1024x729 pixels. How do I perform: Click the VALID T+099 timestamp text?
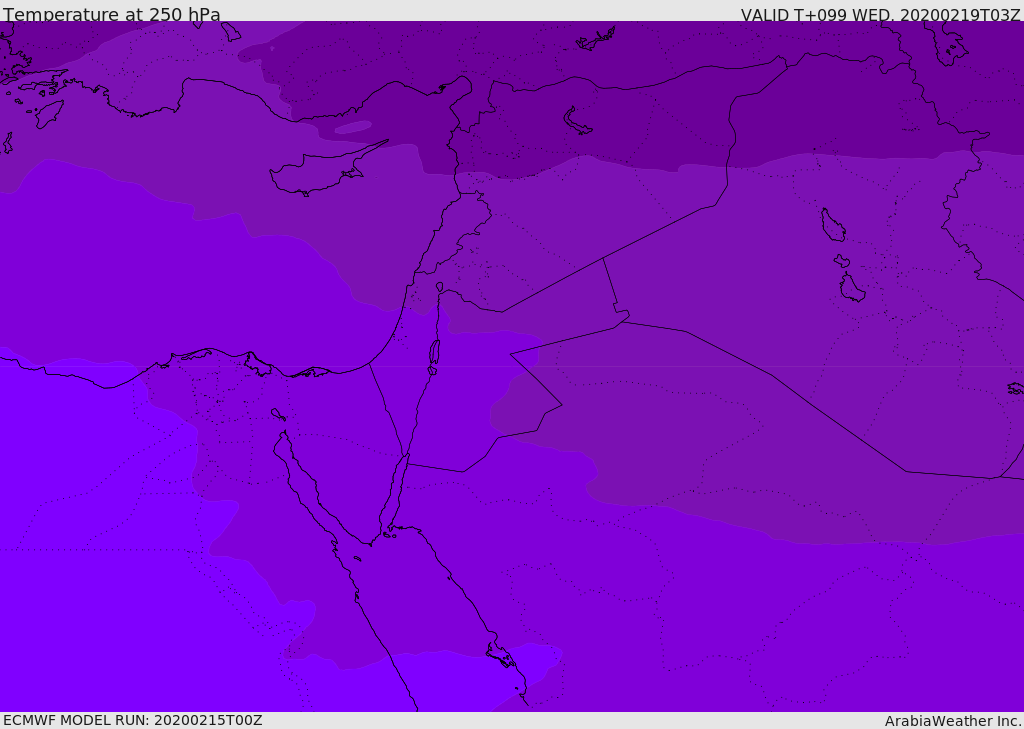point(880,15)
